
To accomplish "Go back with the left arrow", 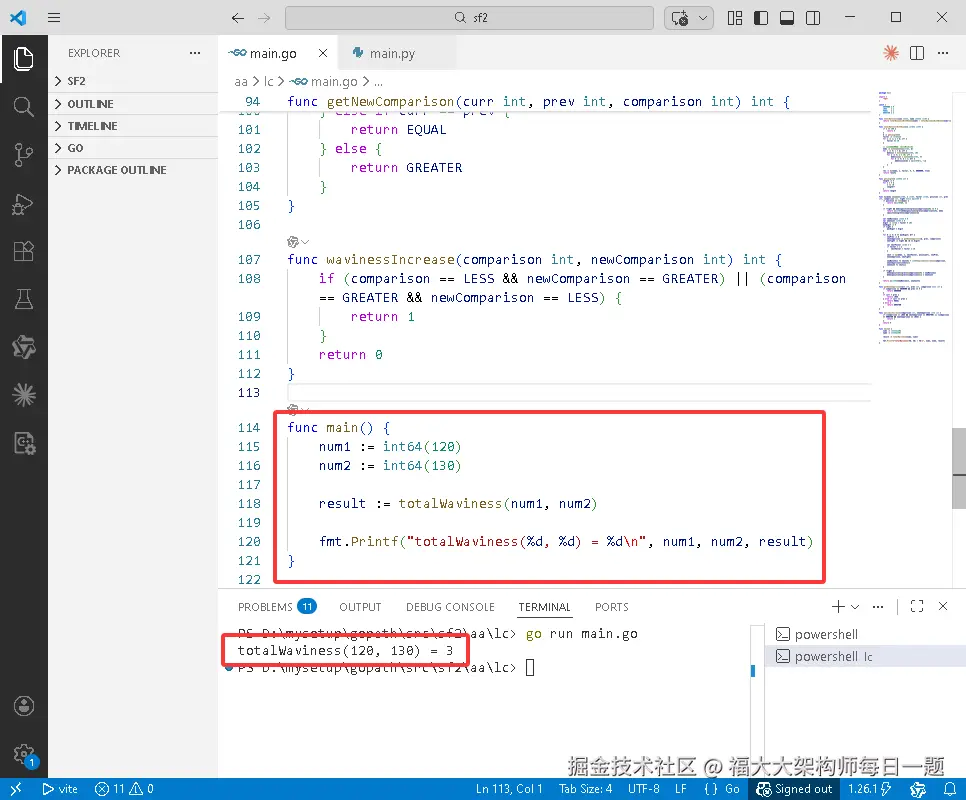I will (x=238, y=18).
